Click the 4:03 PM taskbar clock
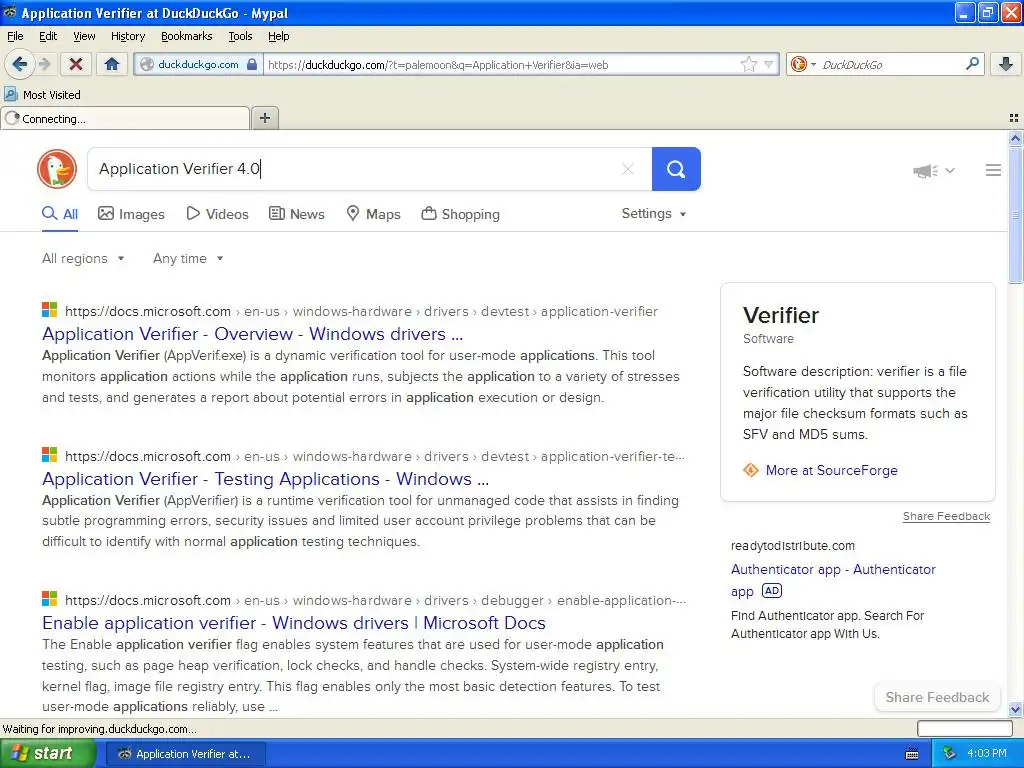 (987, 754)
